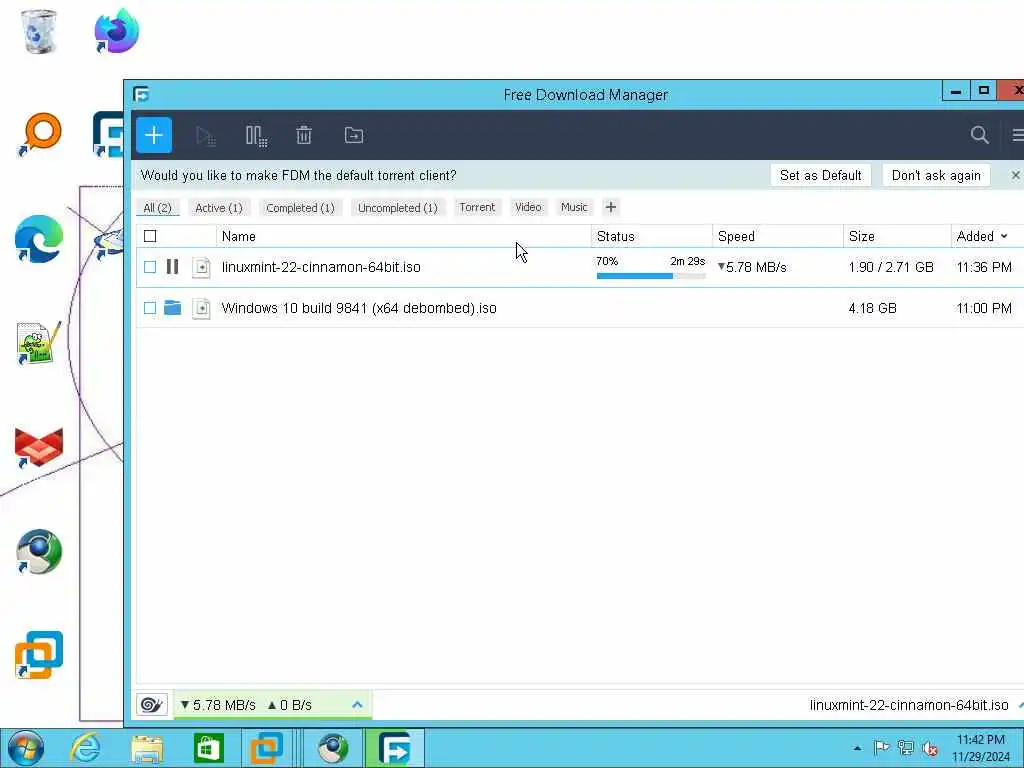This screenshot has height=768, width=1024.
Task: Sort by the Speed column header
Action: (777, 236)
